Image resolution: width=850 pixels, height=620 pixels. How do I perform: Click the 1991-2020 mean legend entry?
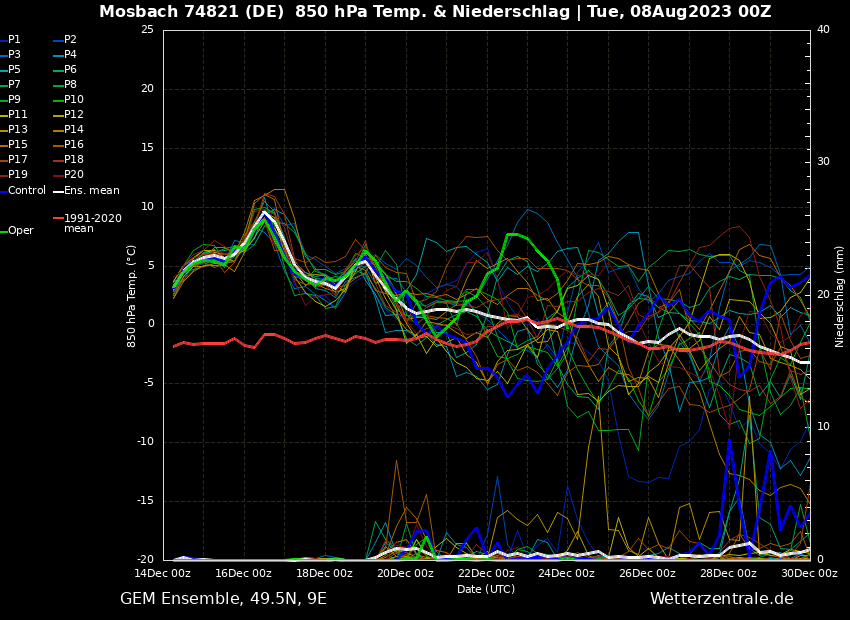tap(92, 223)
